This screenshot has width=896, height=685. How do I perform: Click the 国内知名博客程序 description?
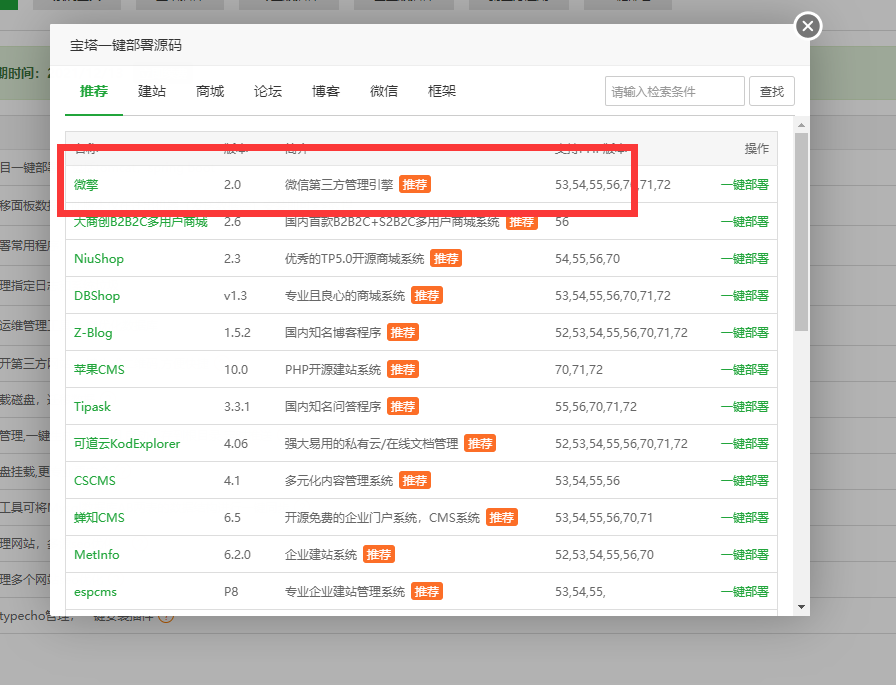point(333,333)
